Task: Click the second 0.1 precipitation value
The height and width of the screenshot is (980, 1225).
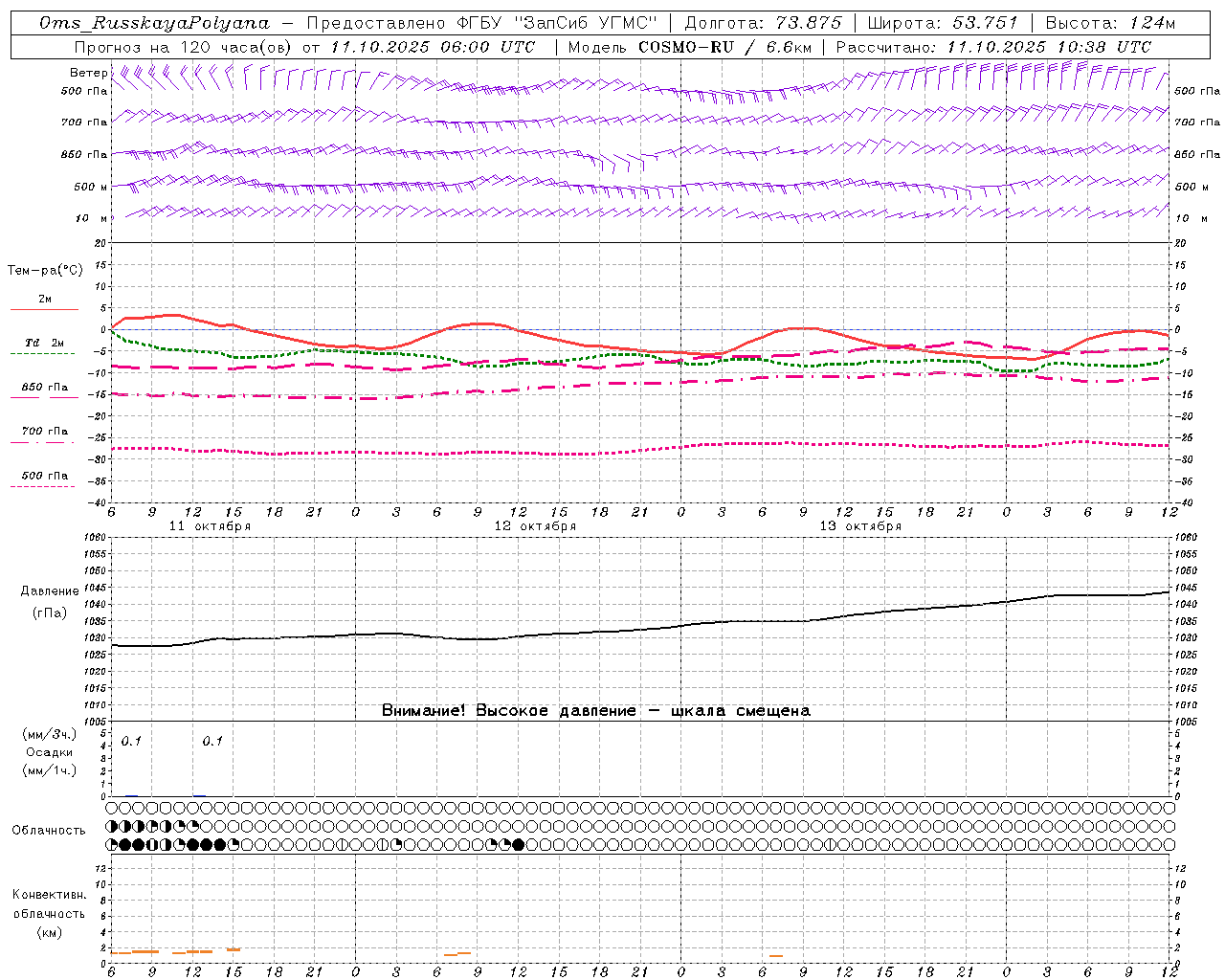Action: coord(212,741)
